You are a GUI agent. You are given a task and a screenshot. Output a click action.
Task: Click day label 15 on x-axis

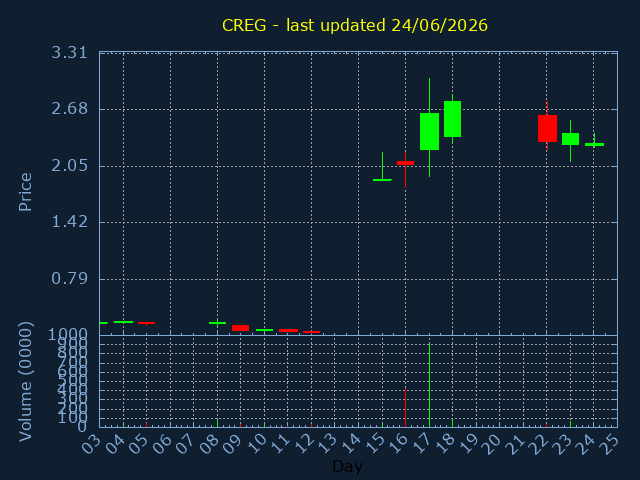[374, 444]
